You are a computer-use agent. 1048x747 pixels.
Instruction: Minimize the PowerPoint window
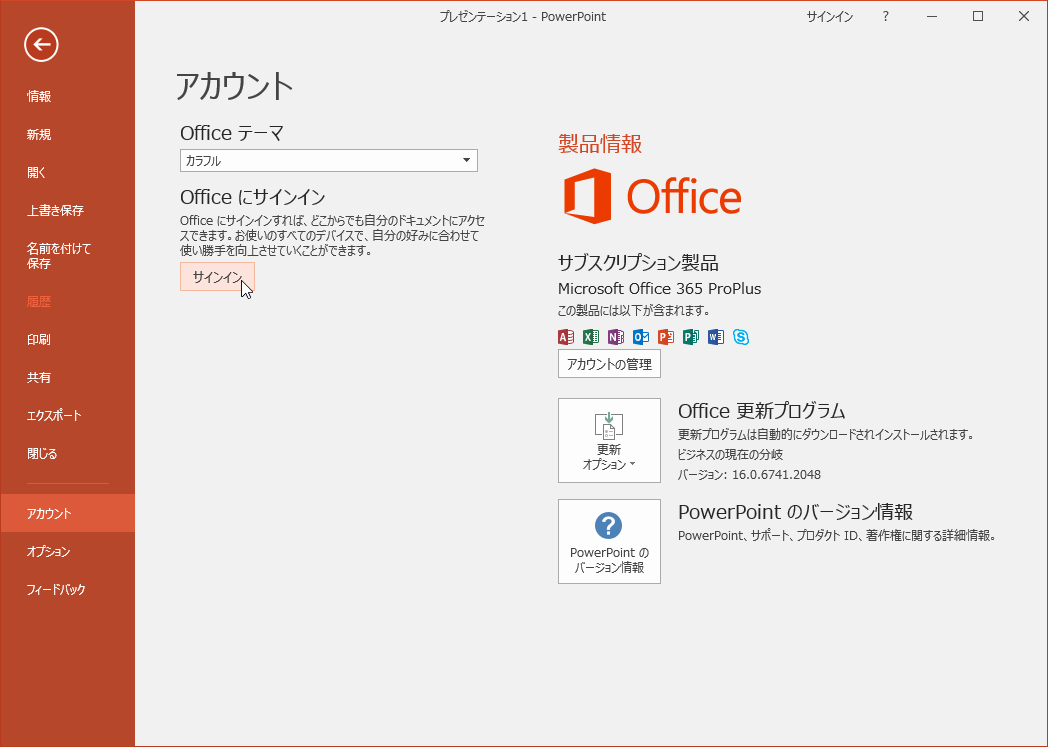coord(932,17)
